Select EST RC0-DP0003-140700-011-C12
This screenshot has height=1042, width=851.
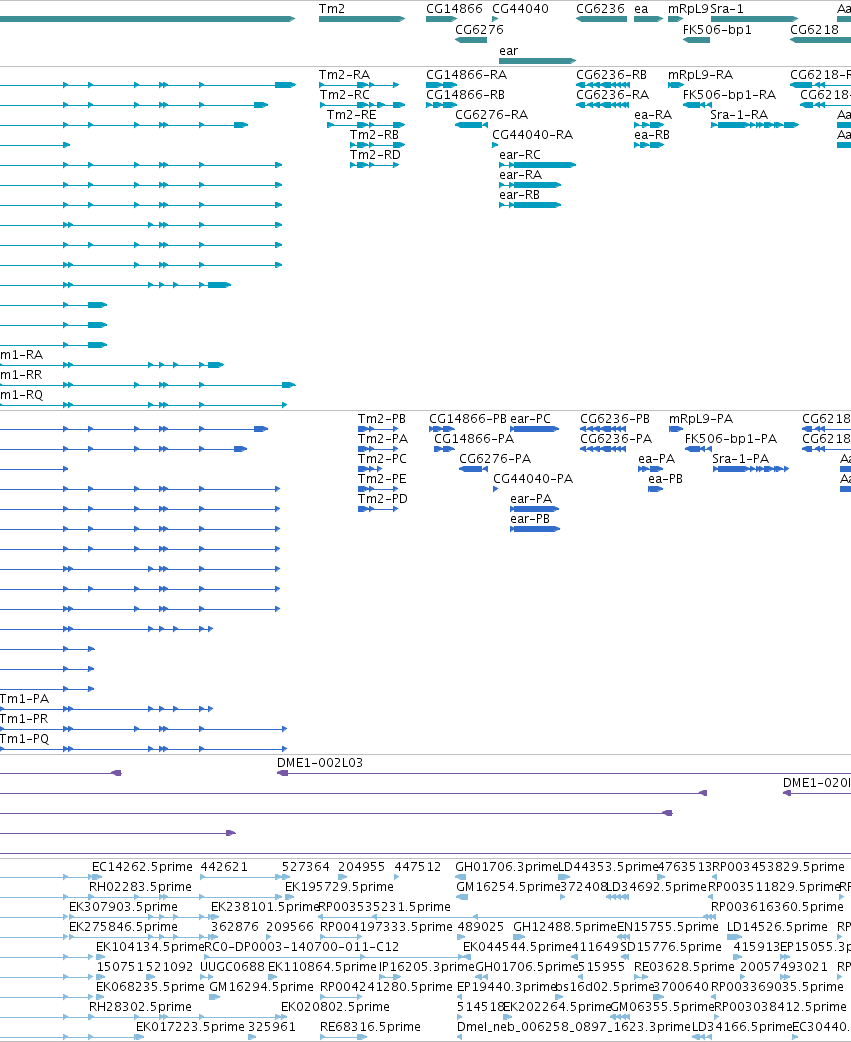click(302, 946)
